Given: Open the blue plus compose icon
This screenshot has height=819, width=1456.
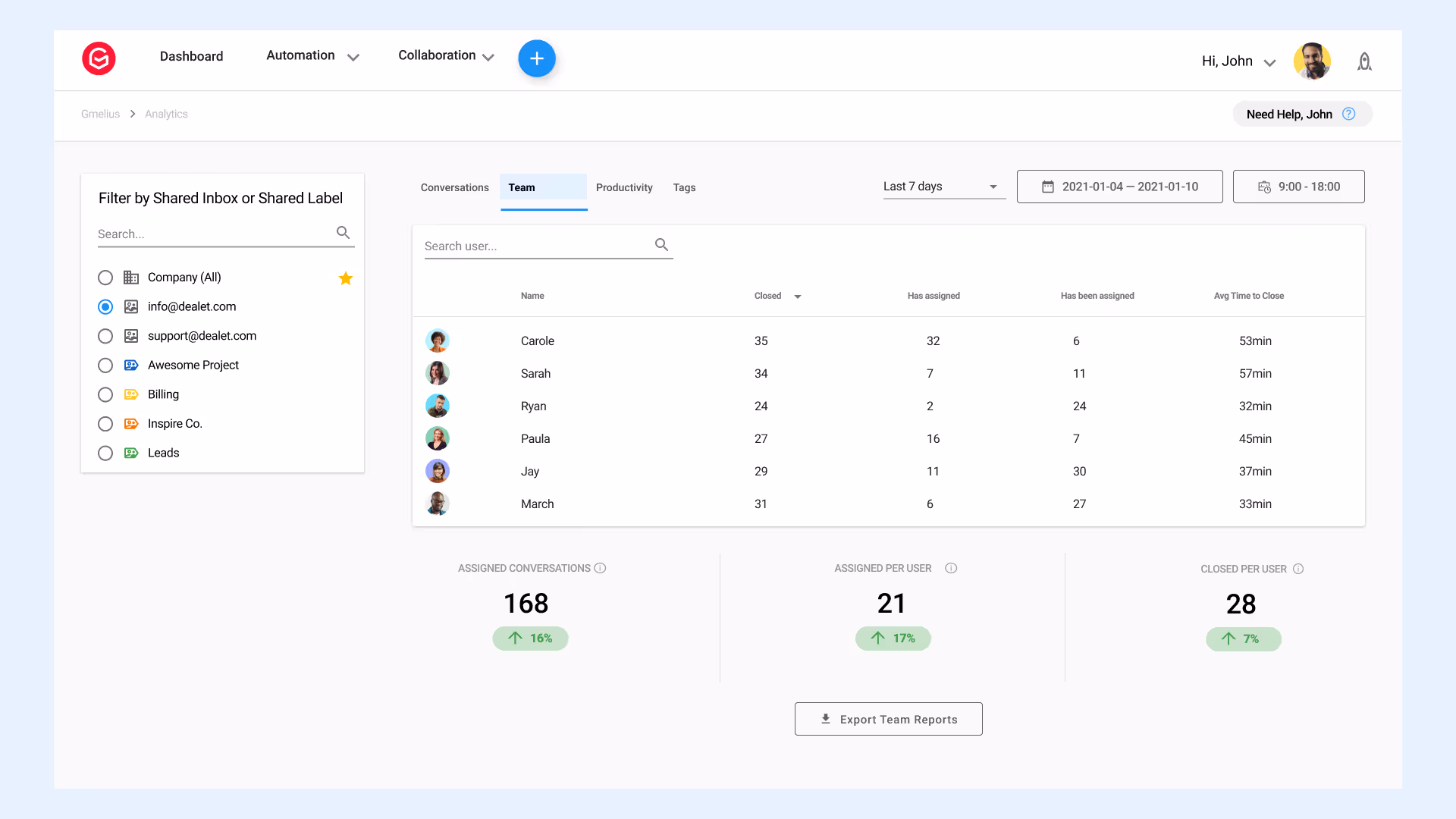Looking at the screenshot, I should click(537, 58).
